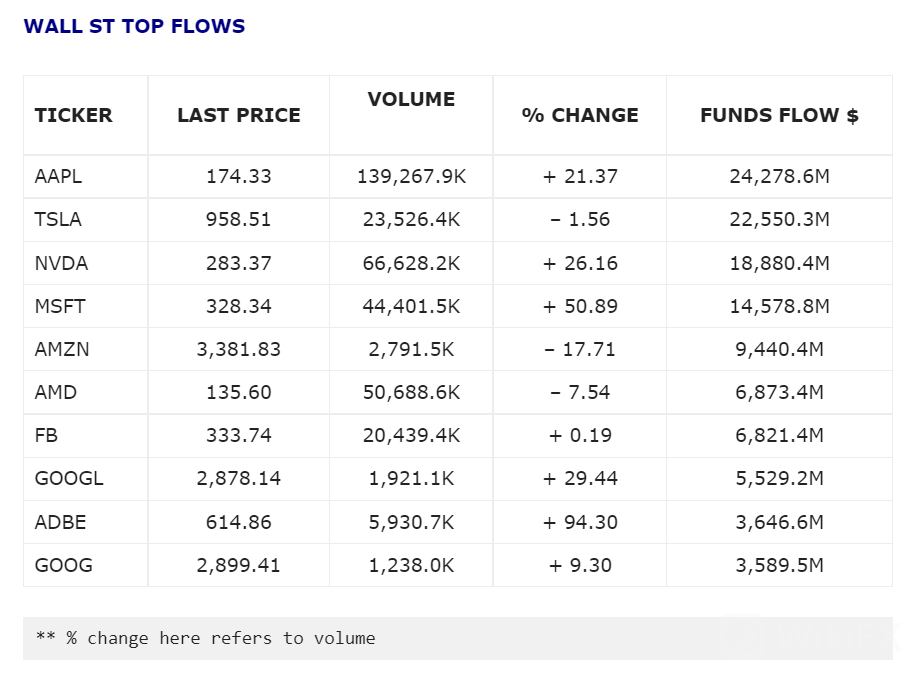The width and height of the screenshot is (913, 678).
Task: Click the LAST PRICE column header
Action: [x=238, y=115]
